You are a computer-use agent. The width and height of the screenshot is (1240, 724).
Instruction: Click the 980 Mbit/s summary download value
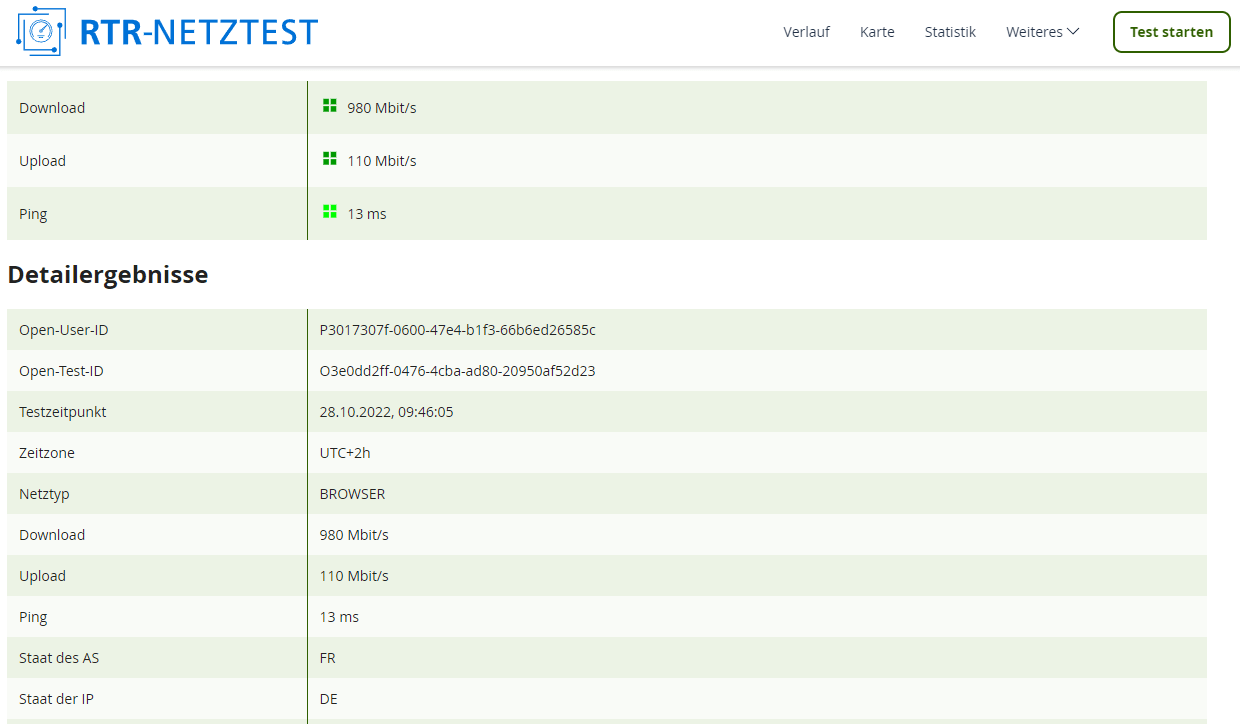(381, 108)
